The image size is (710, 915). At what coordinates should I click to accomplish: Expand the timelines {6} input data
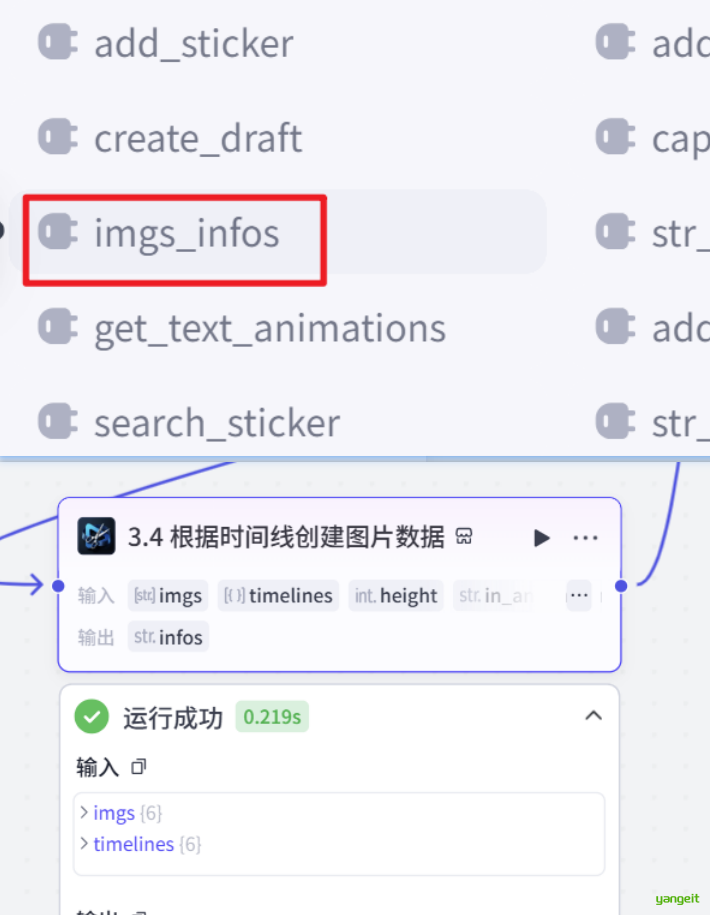point(84,844)
